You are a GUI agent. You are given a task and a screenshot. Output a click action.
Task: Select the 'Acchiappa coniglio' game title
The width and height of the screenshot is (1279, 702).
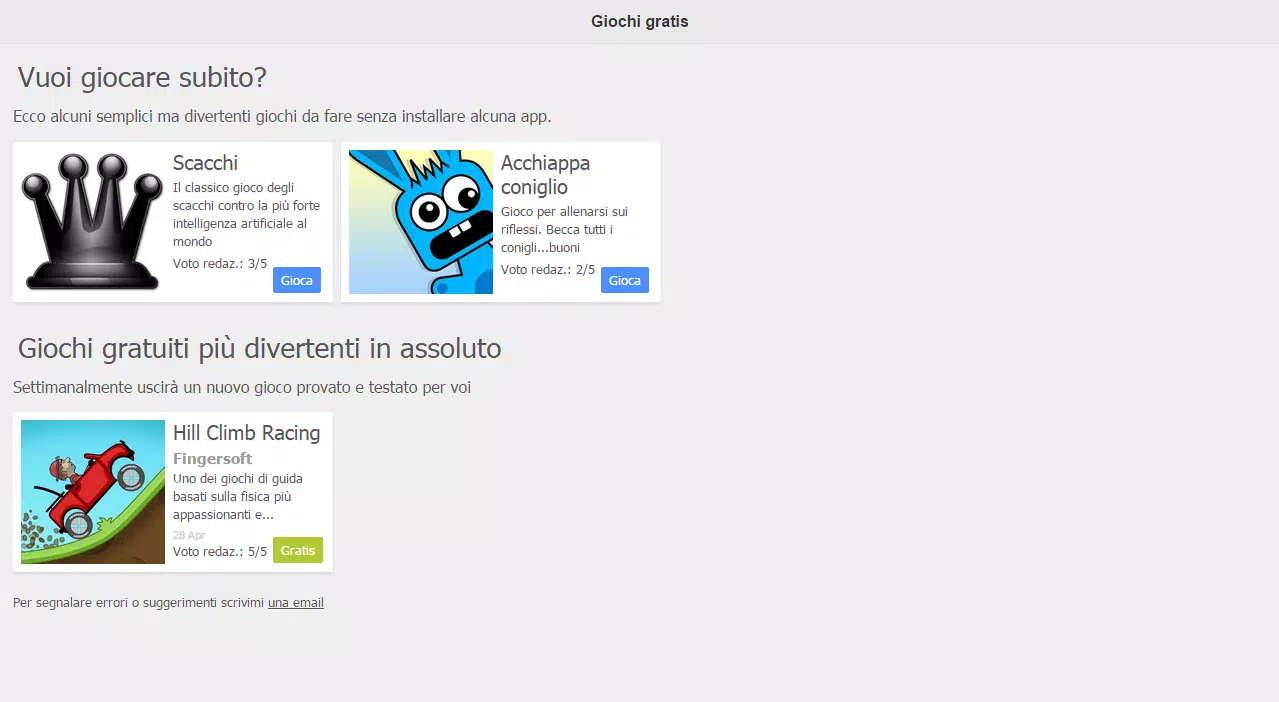(x=545, y=175)
